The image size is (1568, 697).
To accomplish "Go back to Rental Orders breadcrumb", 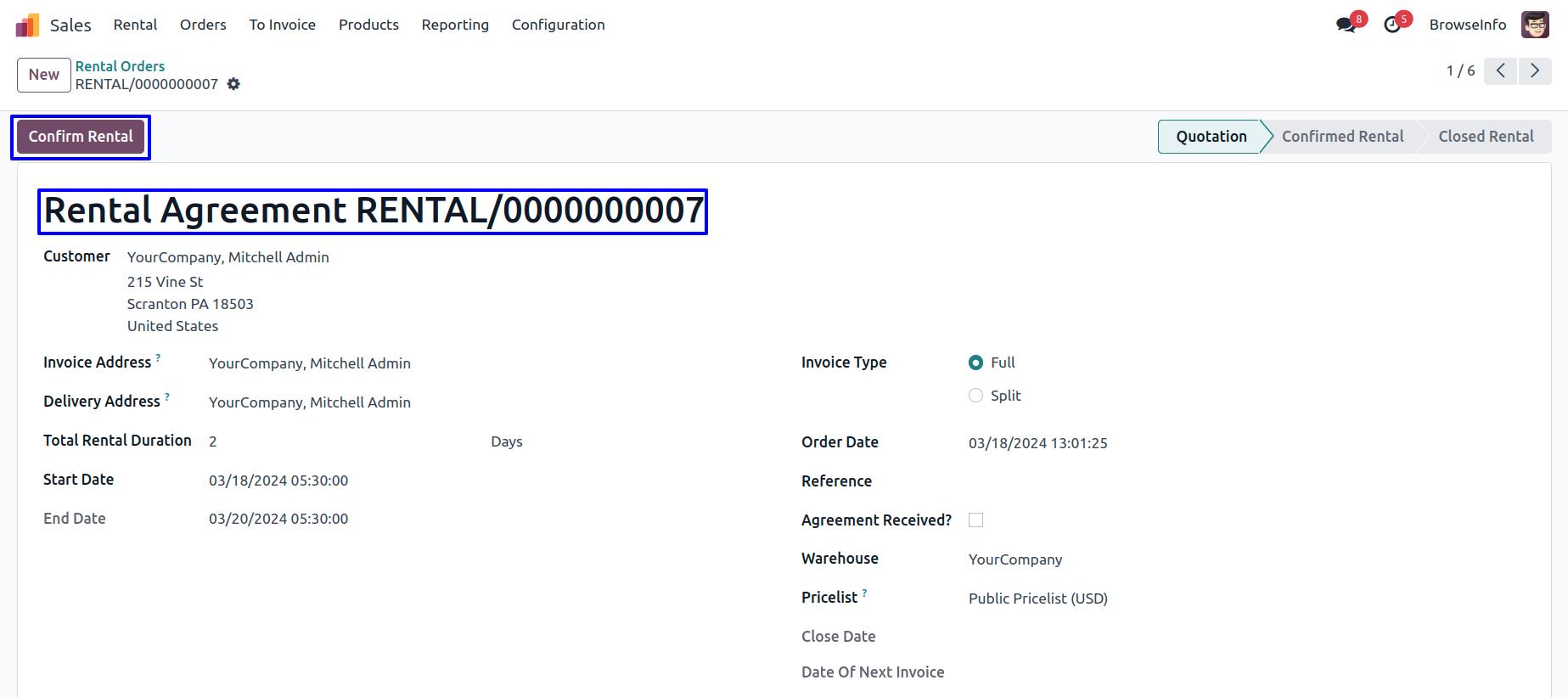I will pyautogui.click(x=120, y=66).
